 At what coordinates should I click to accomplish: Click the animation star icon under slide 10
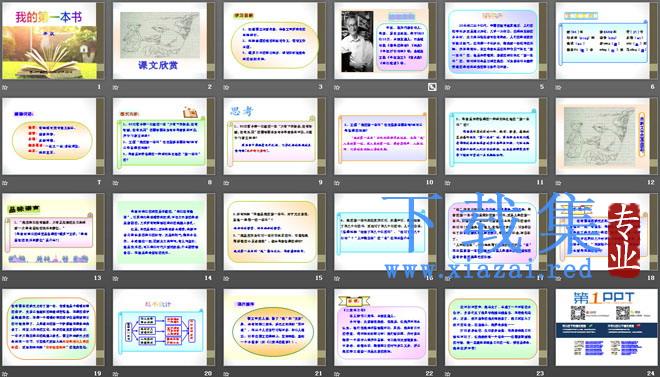click(x=337, y=183)
